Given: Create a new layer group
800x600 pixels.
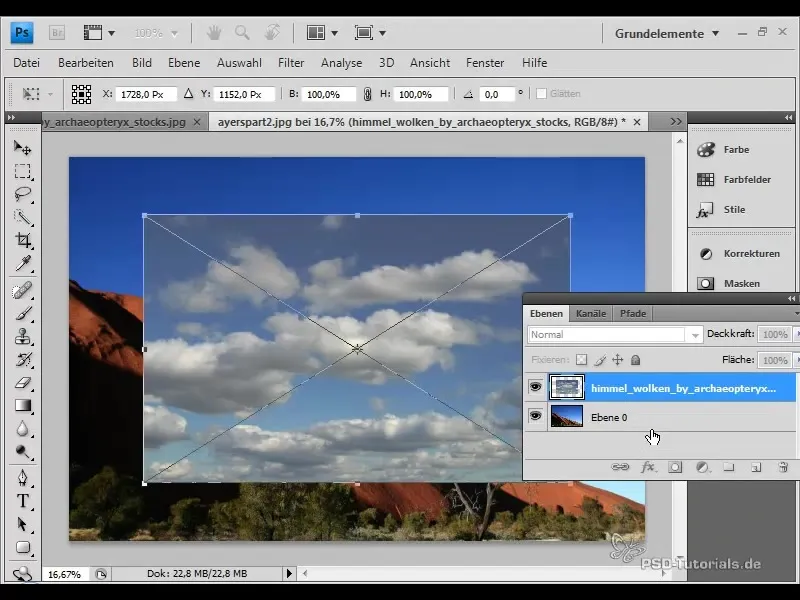Looking at the screenshot, I should pos(729,467).
